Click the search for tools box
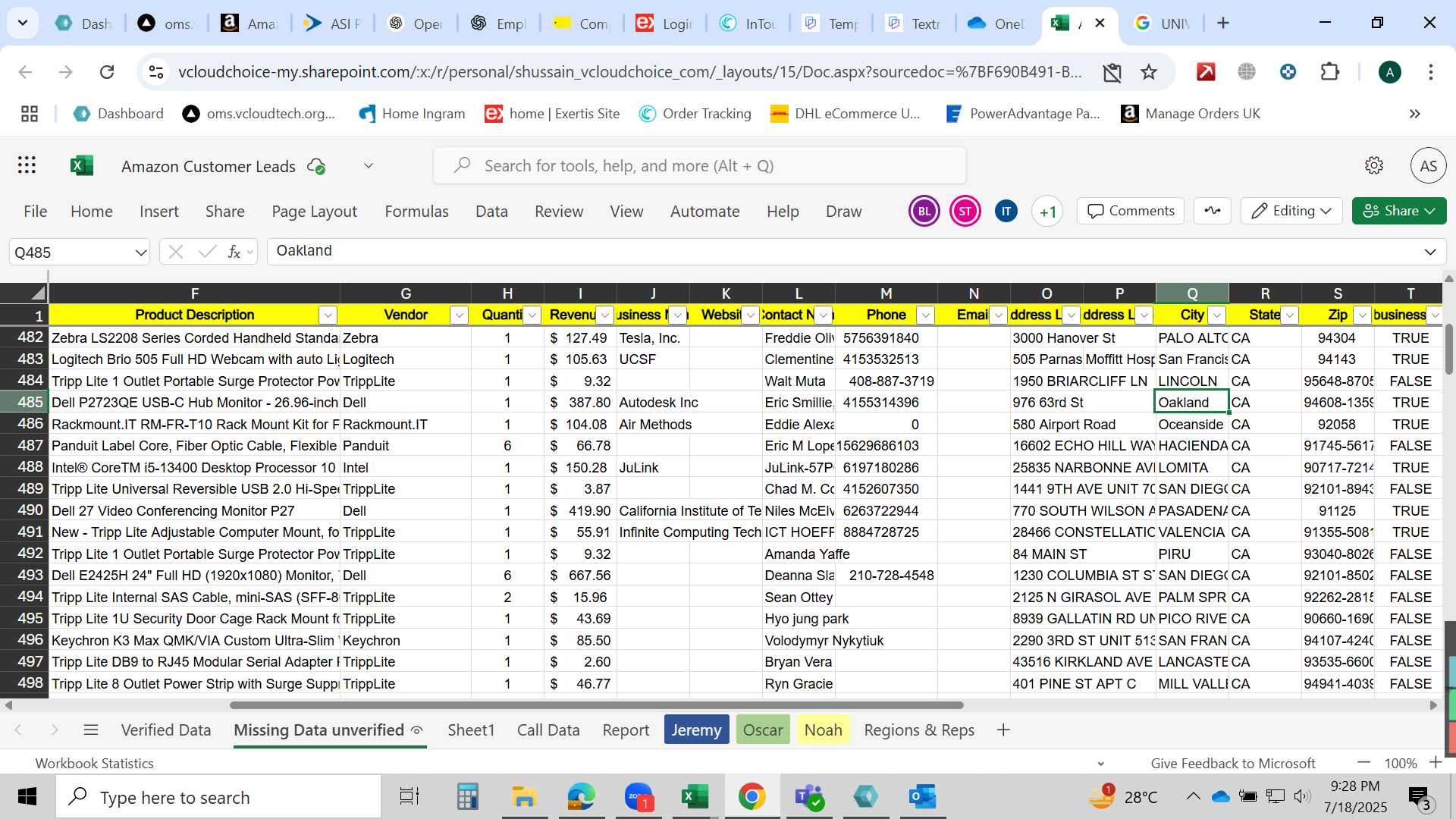This screenshot has height=819, width=1456. pyautogui.click(x=700, y=165)
